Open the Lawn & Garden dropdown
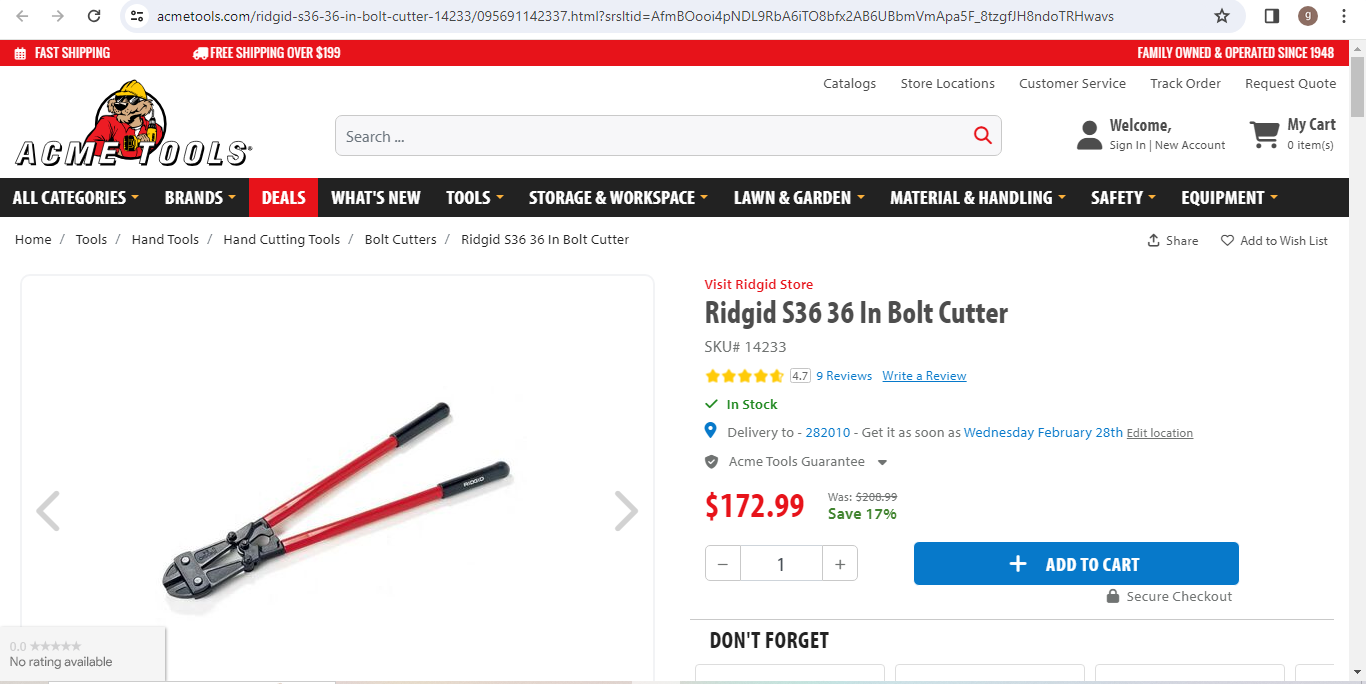The image size is (1366, 684). 799,198
